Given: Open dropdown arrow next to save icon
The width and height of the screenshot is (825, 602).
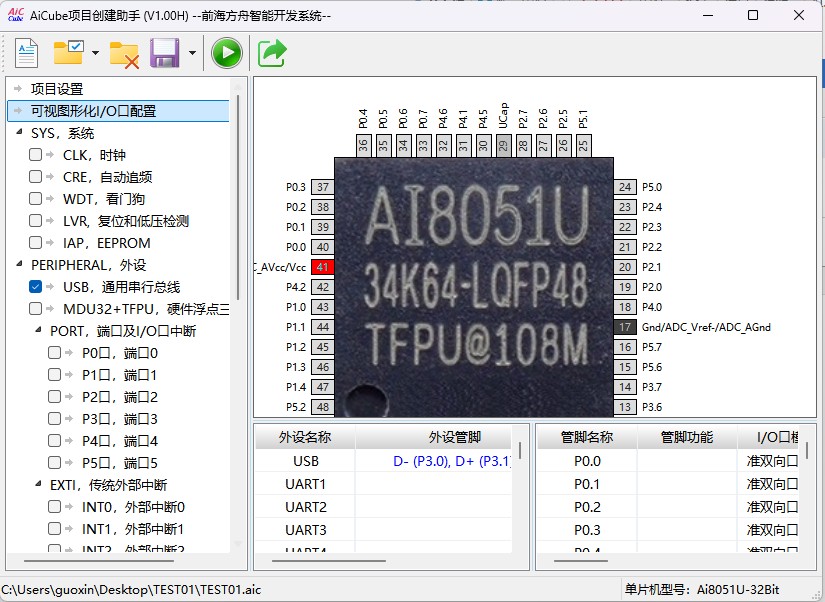Looking at the screenshot, I should pos(192,53).
